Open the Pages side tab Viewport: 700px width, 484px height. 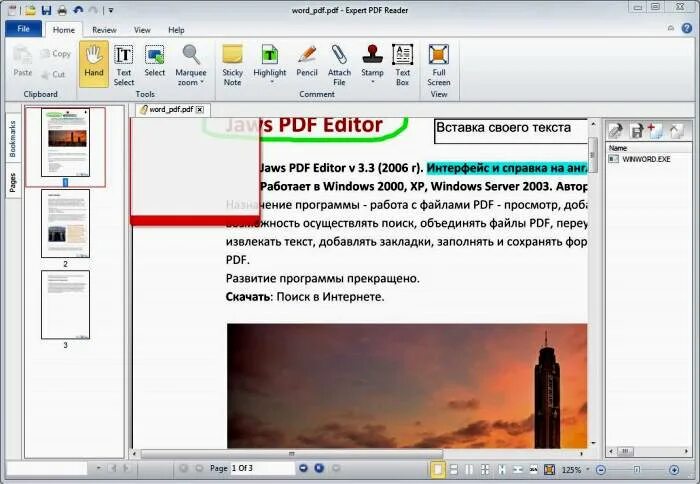click(x=12, y=182)
